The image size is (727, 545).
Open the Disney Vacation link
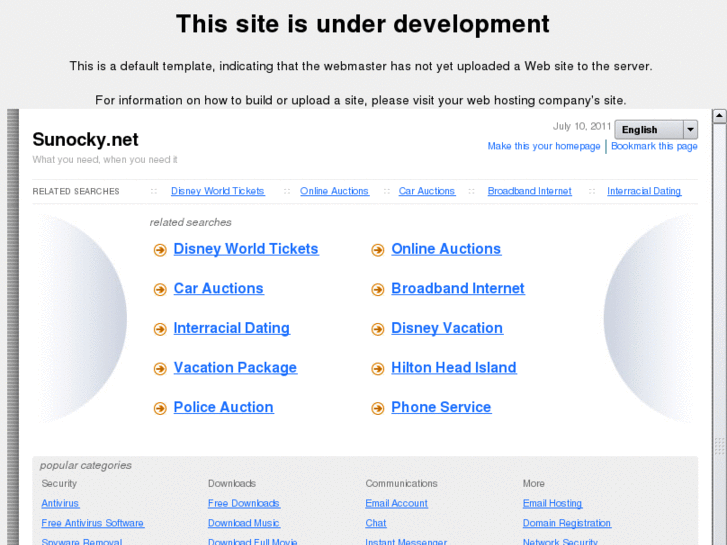(447, 328)
